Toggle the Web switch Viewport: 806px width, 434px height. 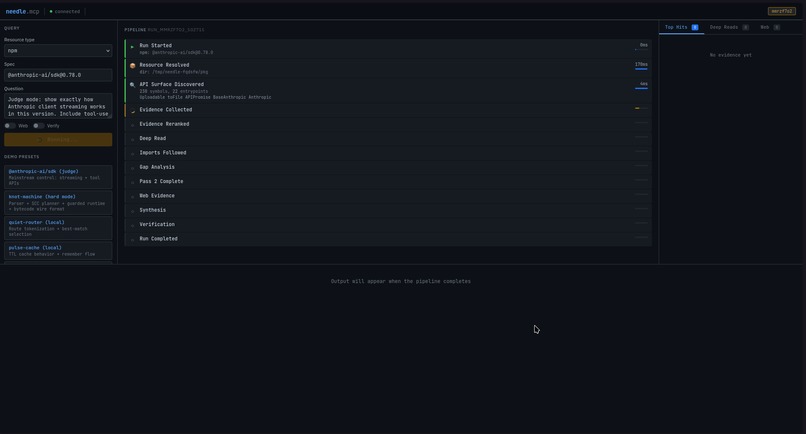click(10, 125)
